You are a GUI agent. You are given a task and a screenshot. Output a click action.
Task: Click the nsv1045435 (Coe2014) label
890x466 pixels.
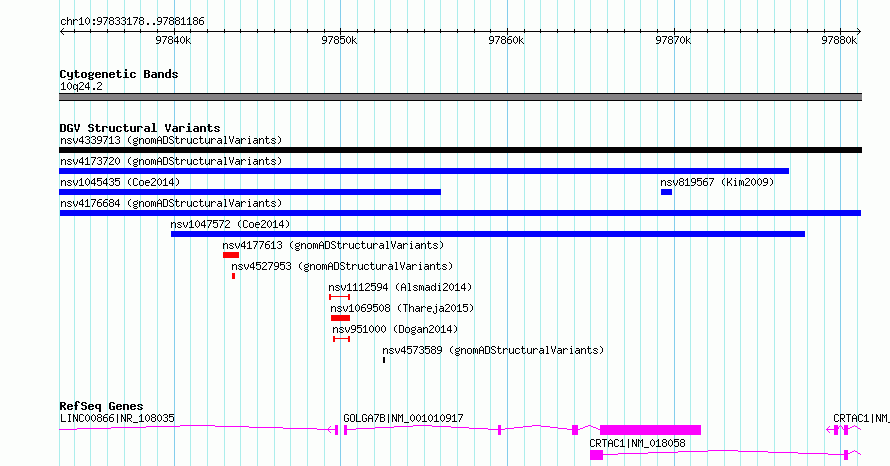pyautogui.click(x=120, y=182)
